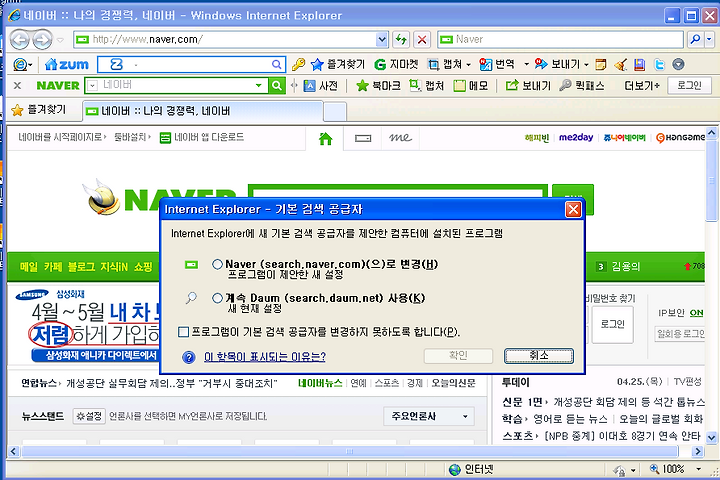Open 메모 memo in Naver toolbar
The image size is (720, 480).
(471, 85)
